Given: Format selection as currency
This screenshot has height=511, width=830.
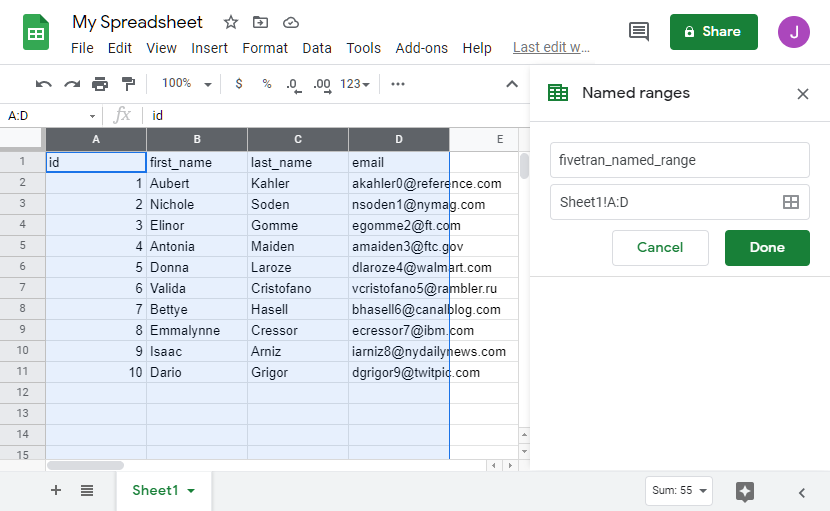Looking at the screenshot, I should (238, 84).
